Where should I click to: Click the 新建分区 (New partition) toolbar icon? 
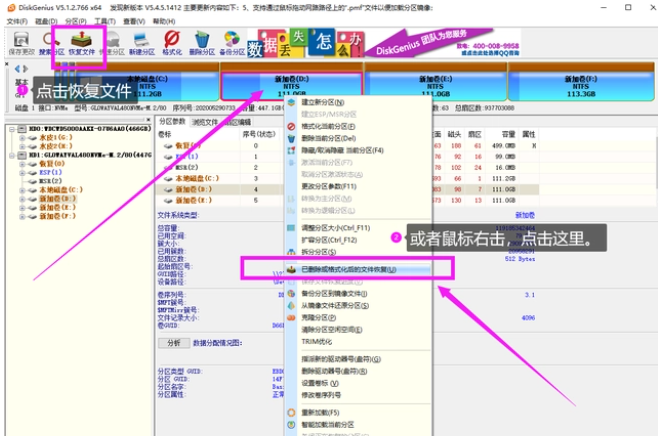point(142,41)
